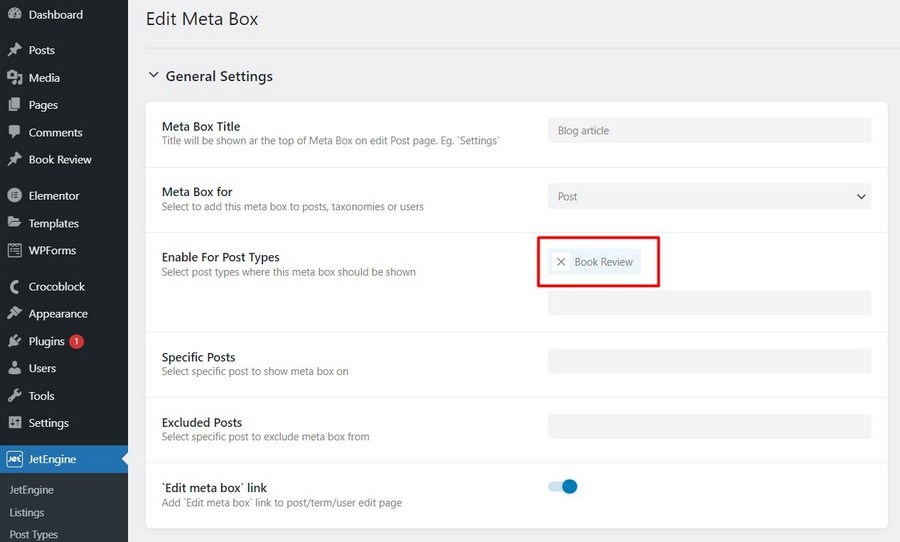Click the Settings sliders icon
The image size is (900, 542).
click(x=14, y=423)
